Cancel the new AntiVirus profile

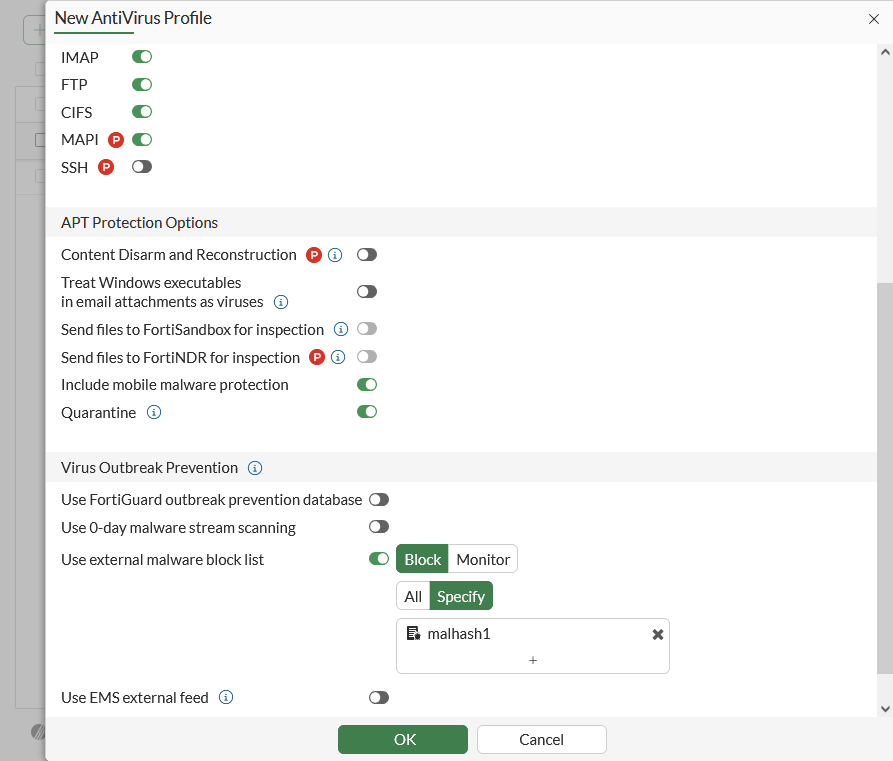tap(542, 740)
